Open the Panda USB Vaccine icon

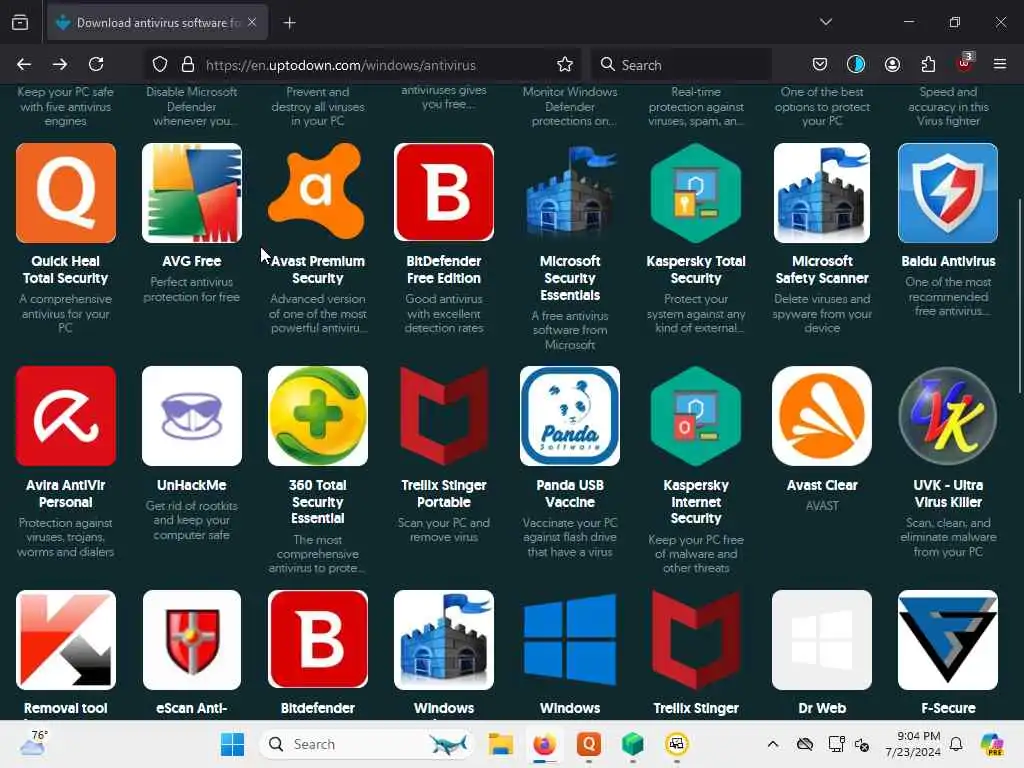tap(570, 416)
